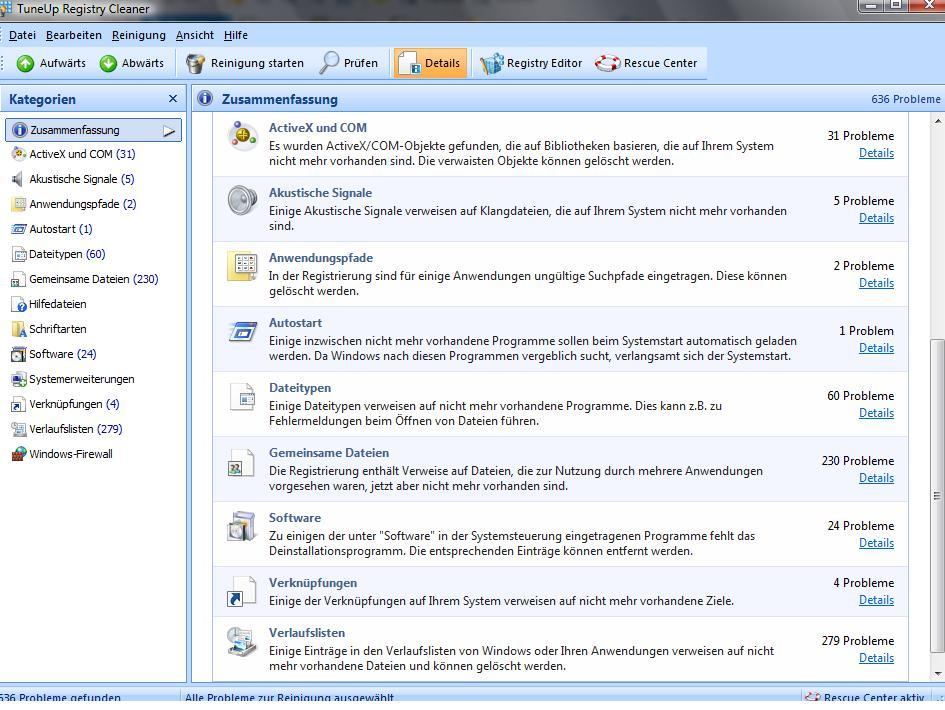Click the Gemeinsame Dateien sidebar icon
Screen dimensions: 945x710
(19, 280)
